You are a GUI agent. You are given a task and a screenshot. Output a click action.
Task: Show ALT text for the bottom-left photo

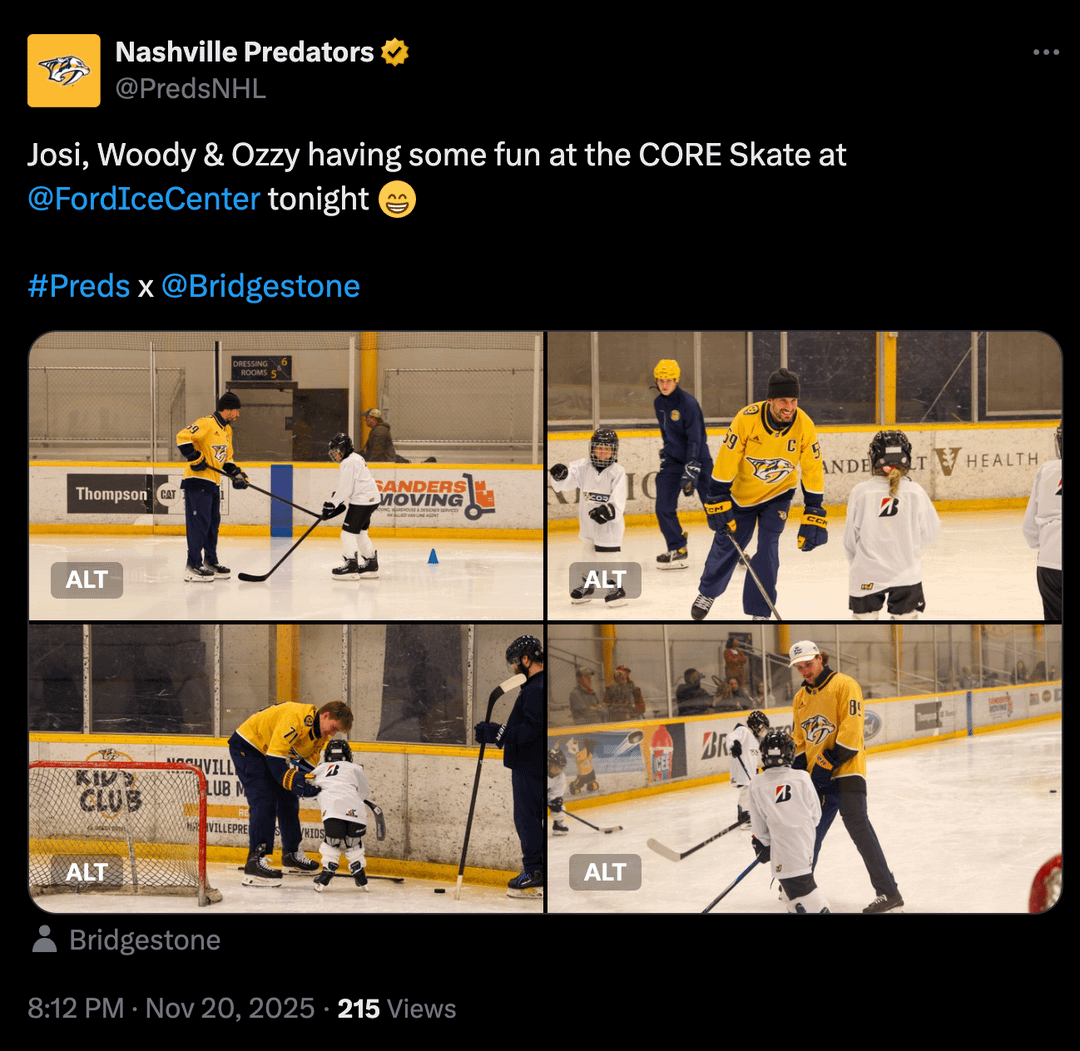(x=87, y=872)
